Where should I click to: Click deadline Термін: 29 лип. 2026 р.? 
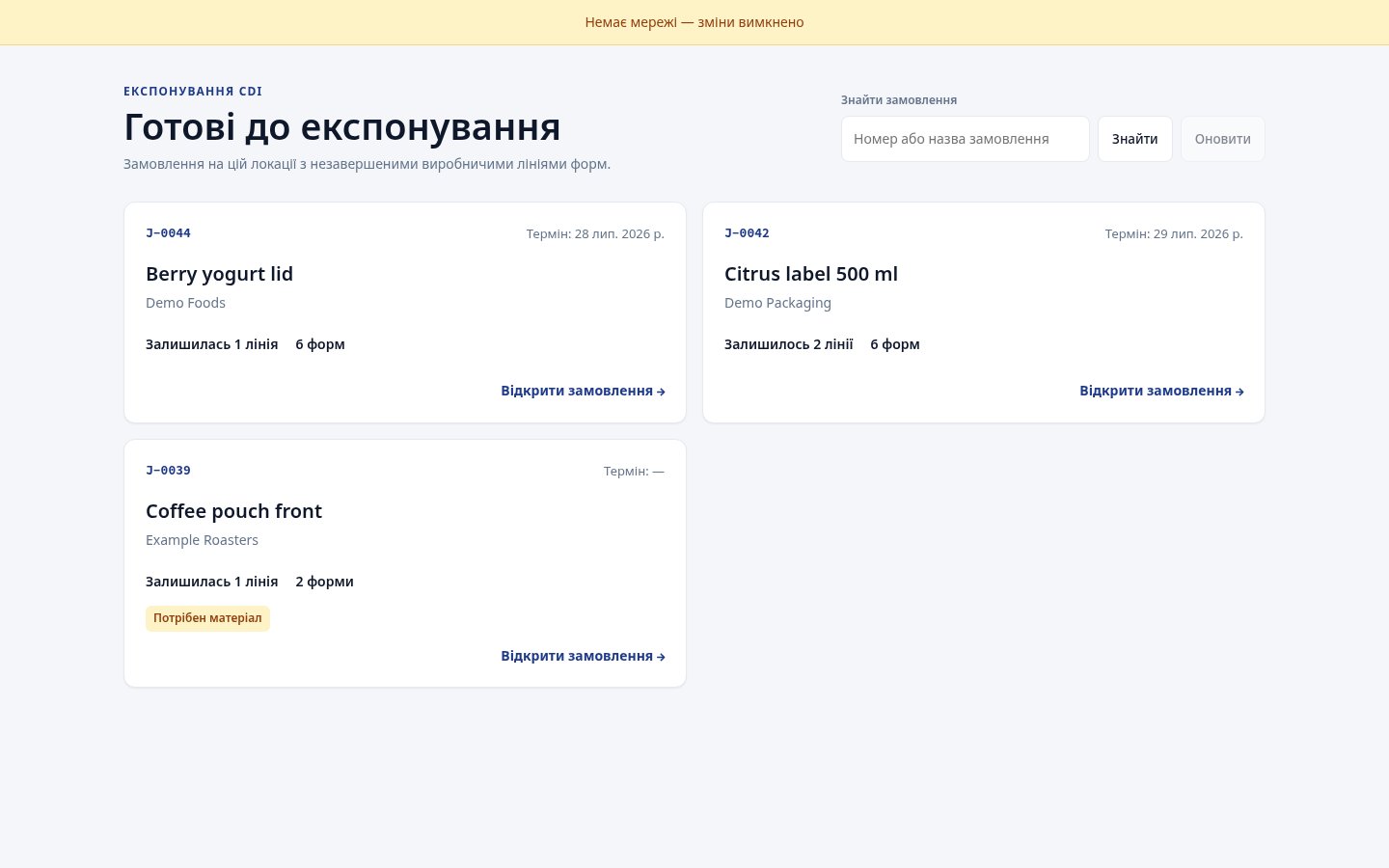click(x=1174, y=233)
